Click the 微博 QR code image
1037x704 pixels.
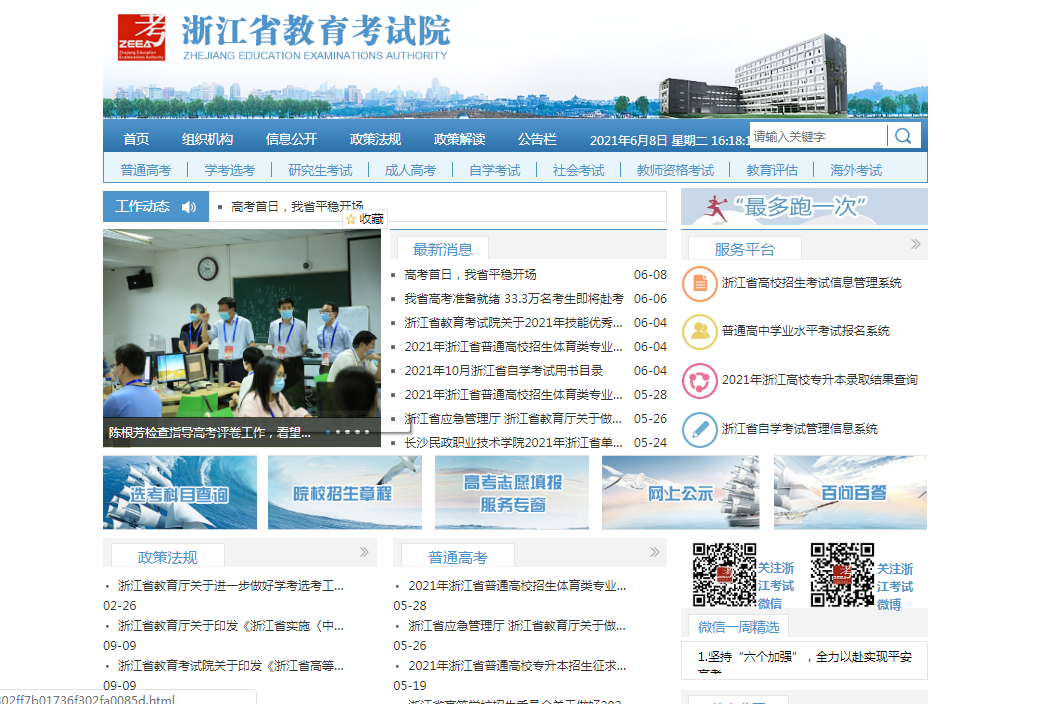click(x=842, y=575)
